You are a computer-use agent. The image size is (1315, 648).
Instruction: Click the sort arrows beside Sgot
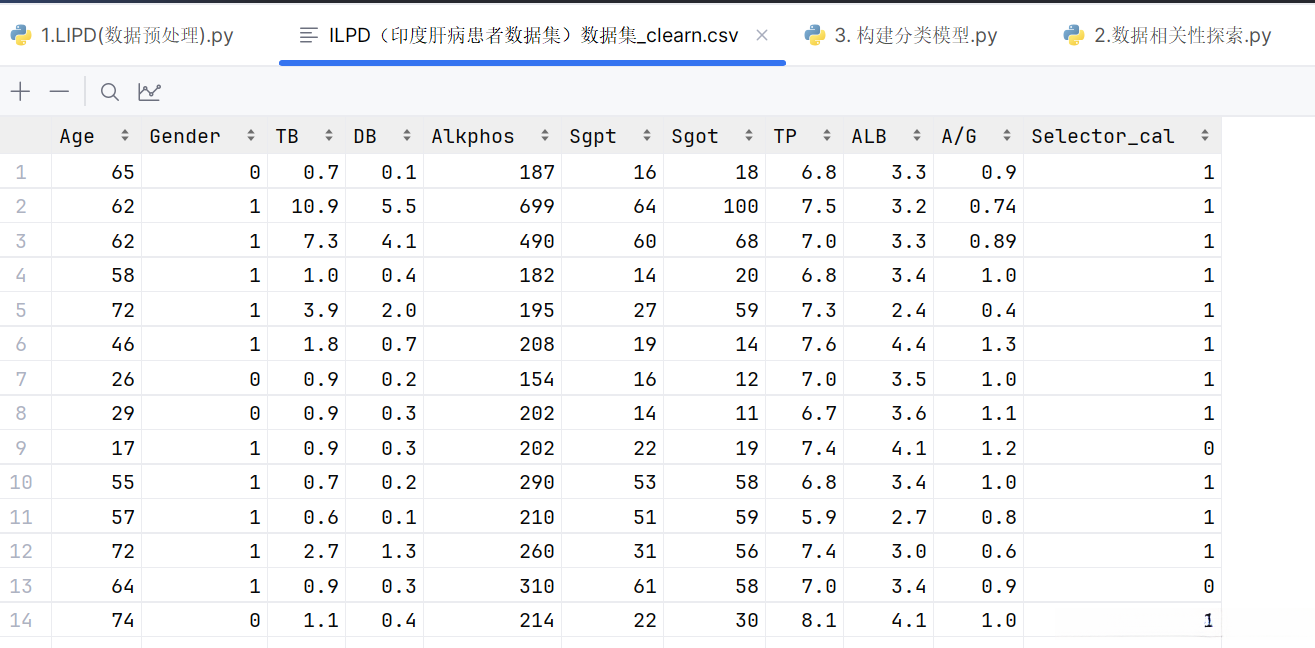pos(749,136)
